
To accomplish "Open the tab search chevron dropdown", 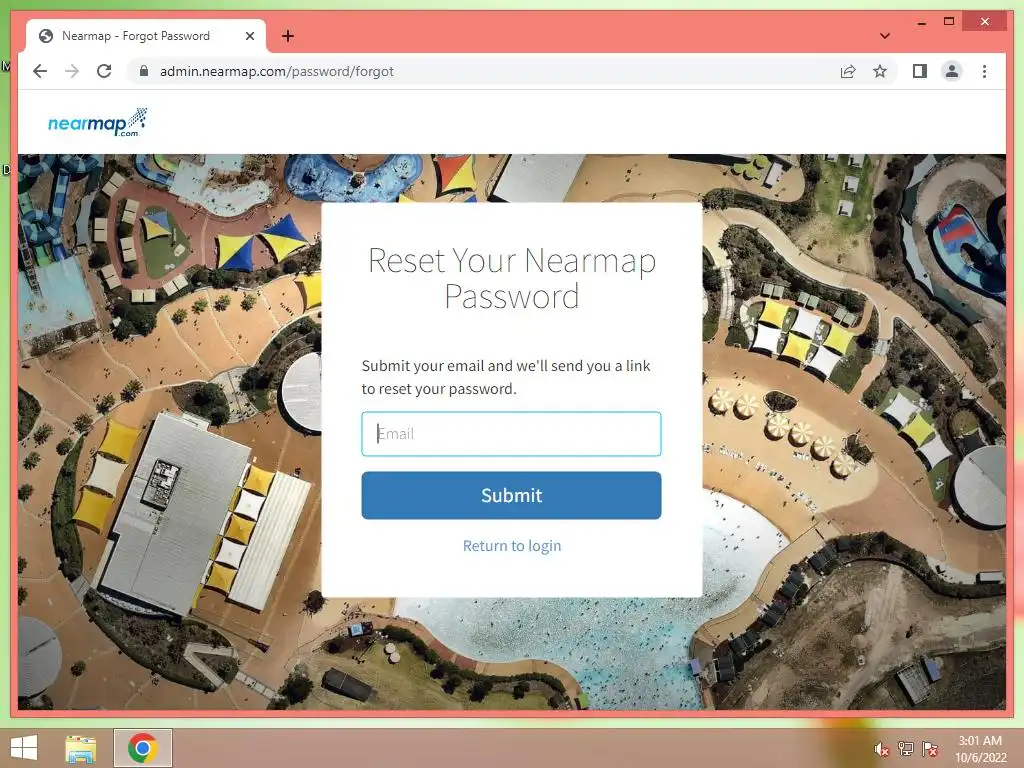I will (x=885, y=36).
